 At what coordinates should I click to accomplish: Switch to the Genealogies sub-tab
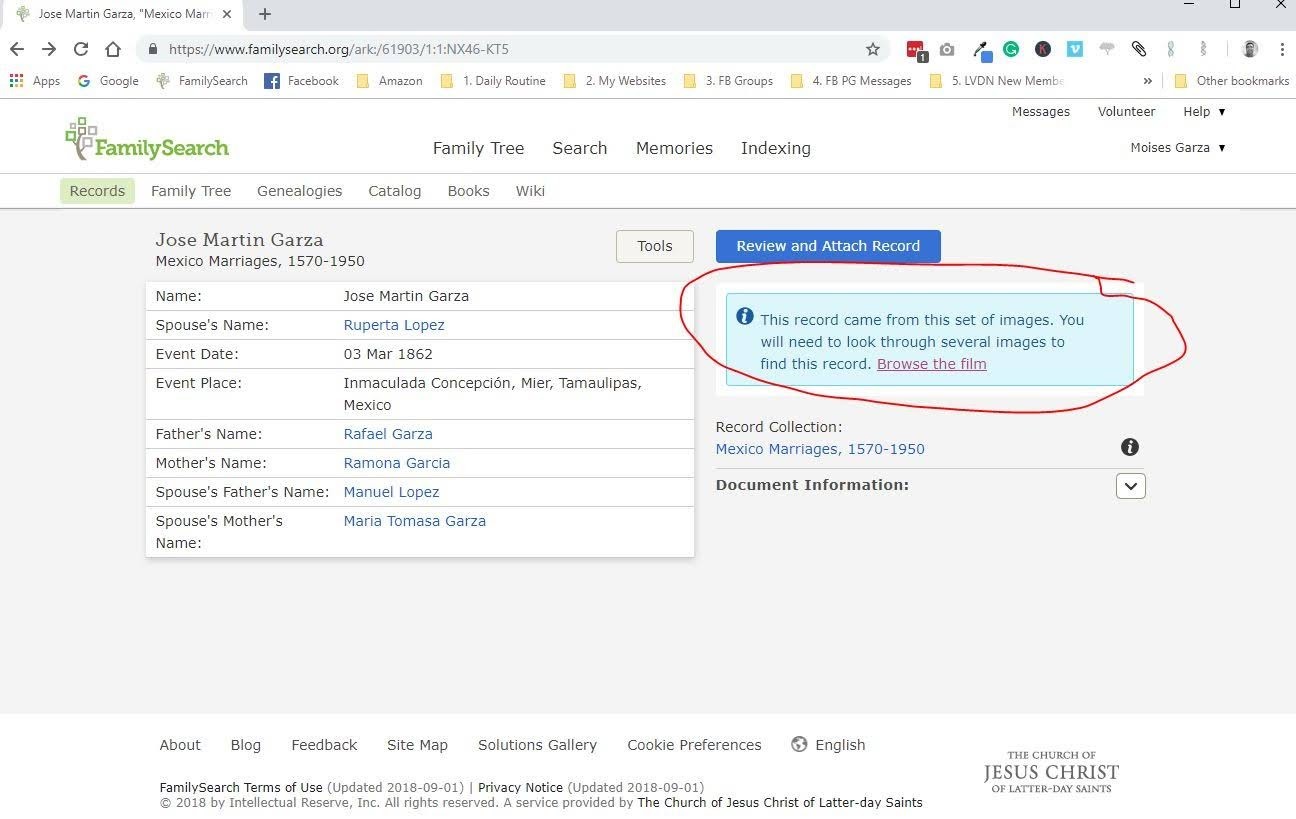pyautogui.click(x=299, y=191)
